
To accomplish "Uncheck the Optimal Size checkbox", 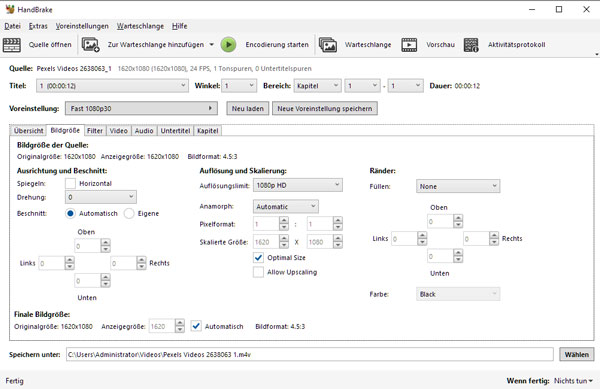I will tap(258, 258).
